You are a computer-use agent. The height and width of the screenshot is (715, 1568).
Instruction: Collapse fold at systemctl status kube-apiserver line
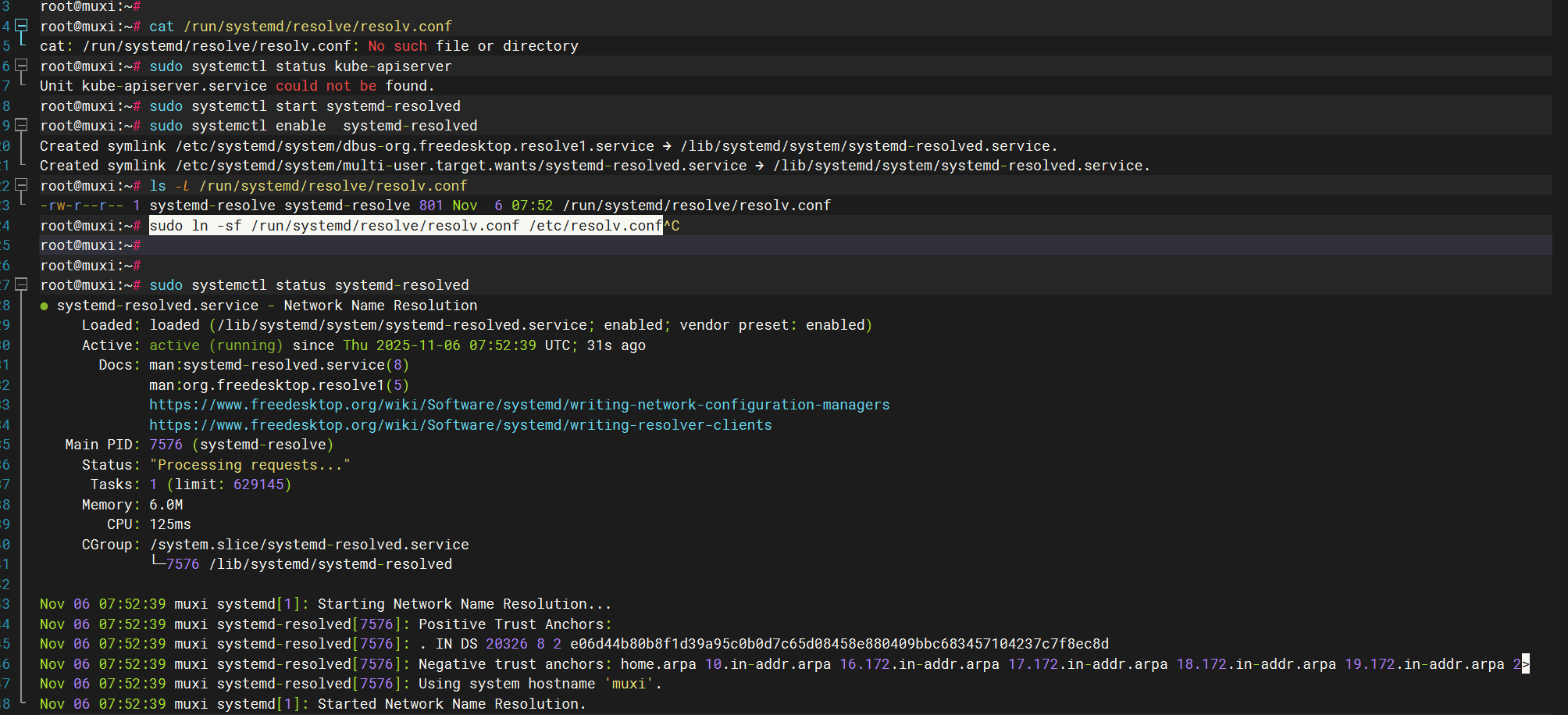coord(22,66)
